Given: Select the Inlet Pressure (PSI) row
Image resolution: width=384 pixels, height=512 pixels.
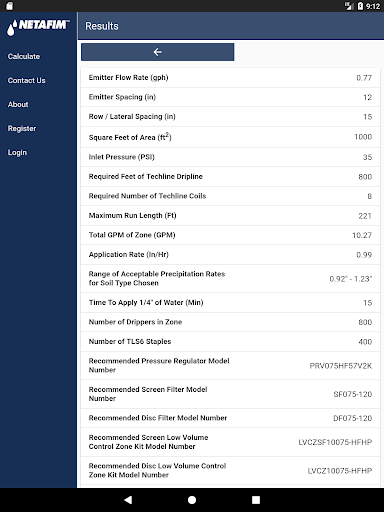Looking at the screenshot, I should (230, 157).
